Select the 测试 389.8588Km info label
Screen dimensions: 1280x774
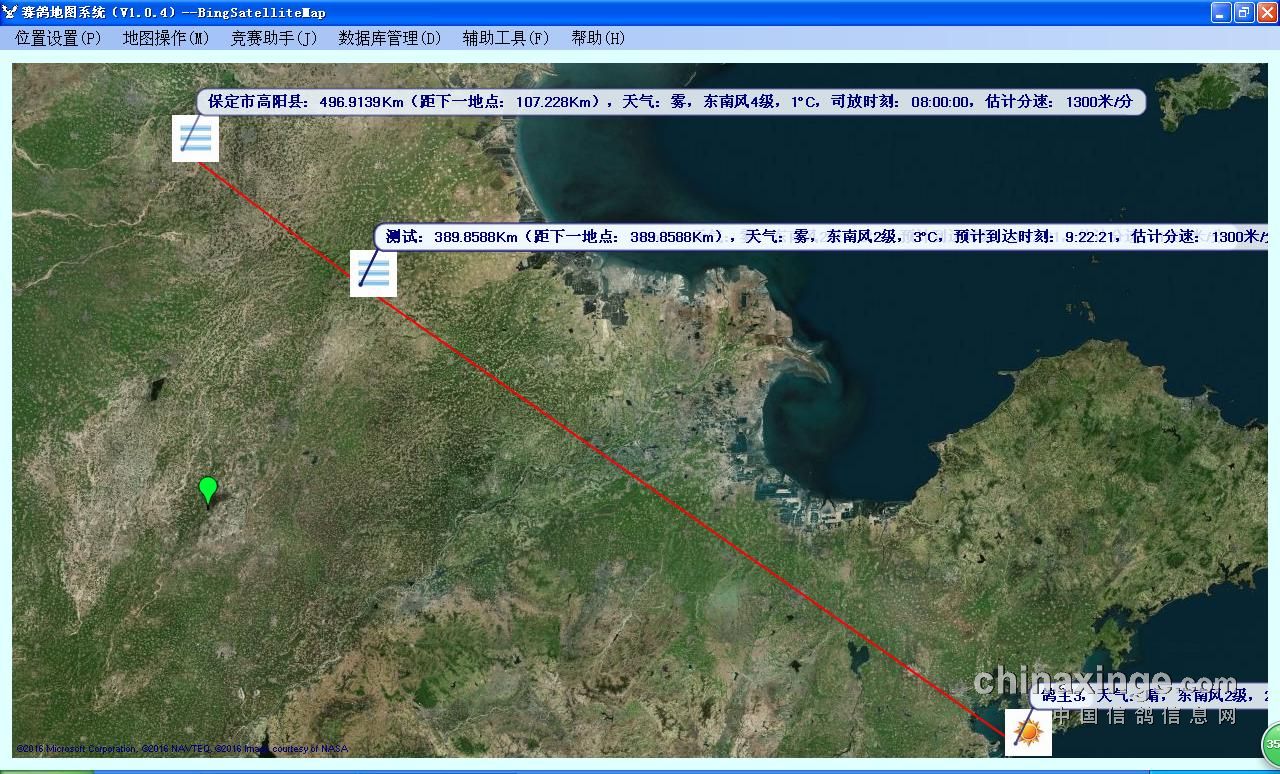[823, 237]
